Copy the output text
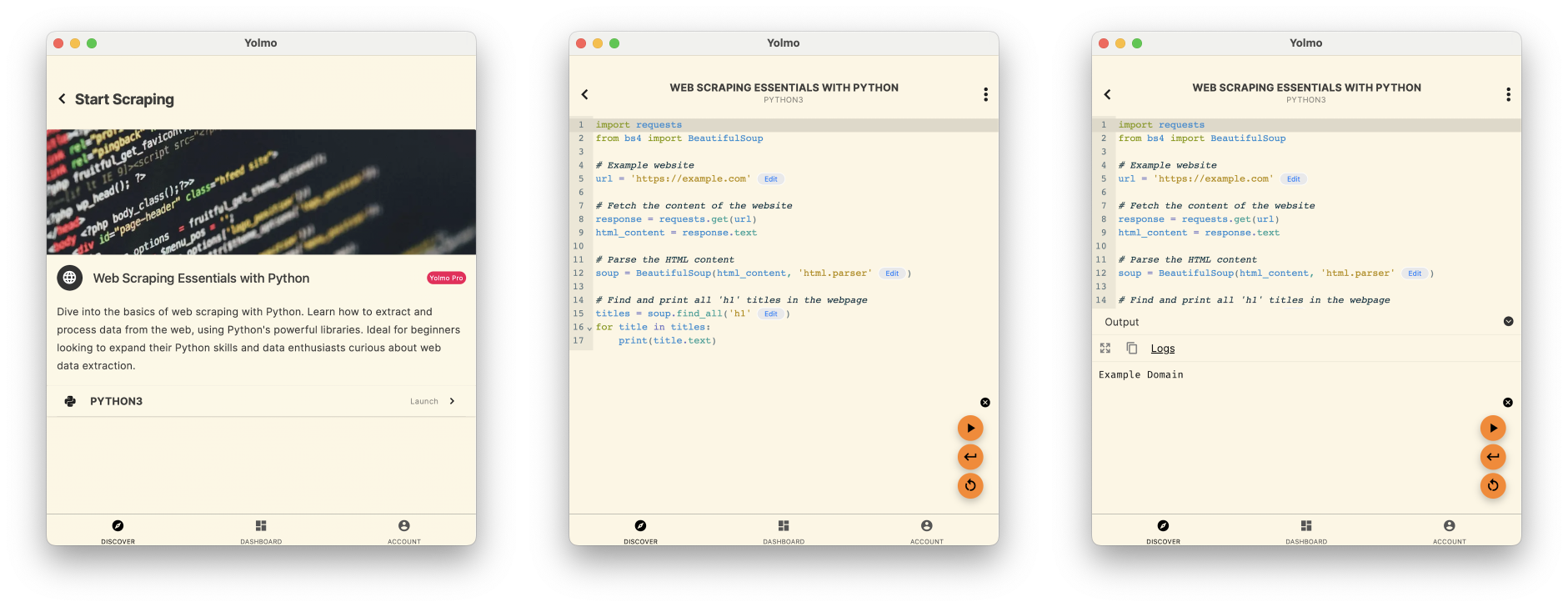 1131,349
